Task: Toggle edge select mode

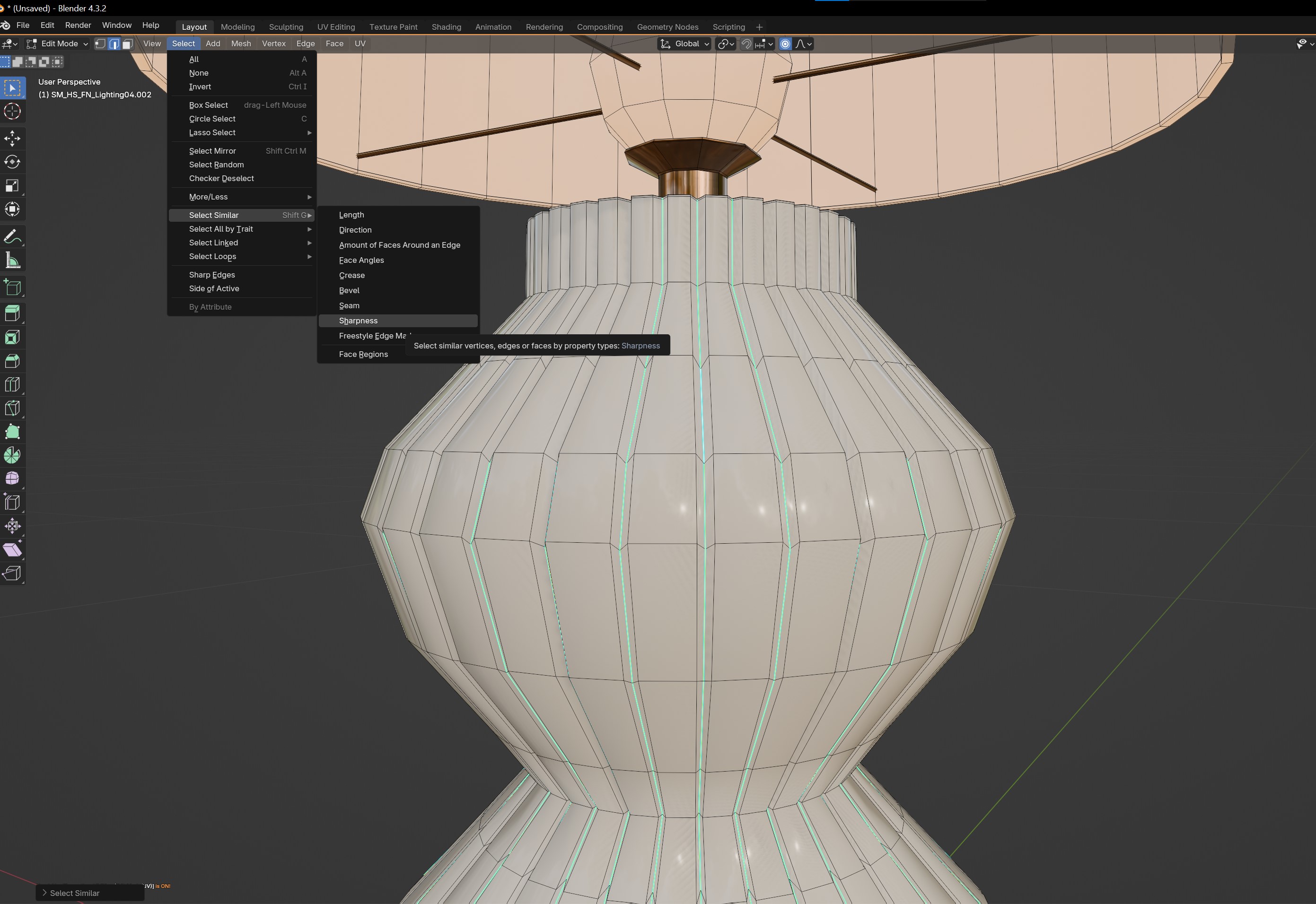Action: [x=114, y=43]
